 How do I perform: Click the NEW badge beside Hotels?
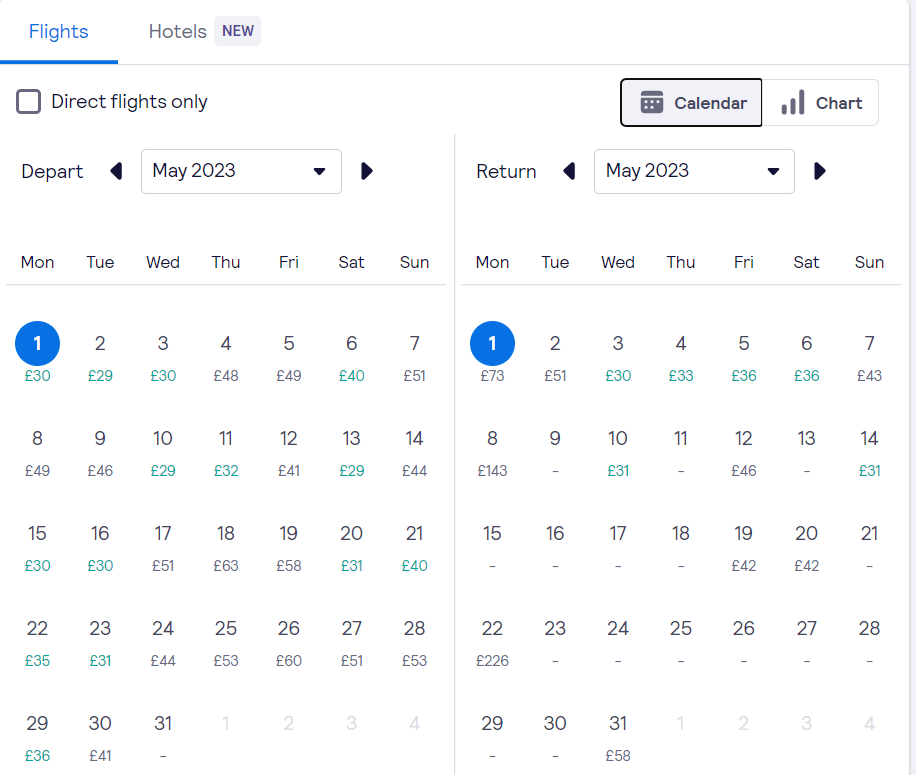pos(237,31)
